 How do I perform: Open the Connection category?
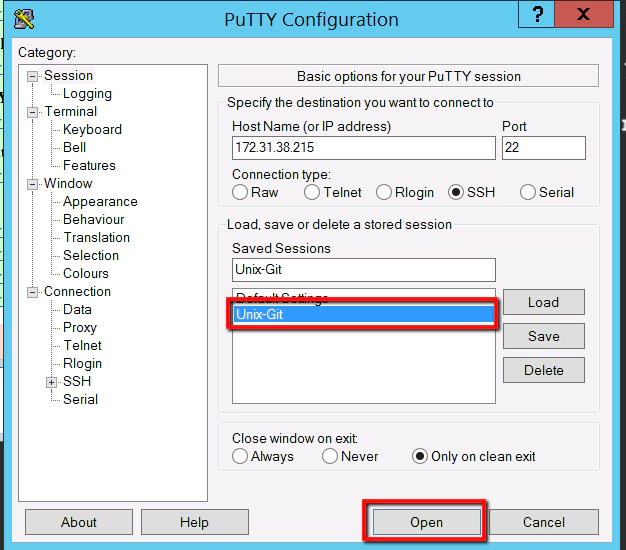click(x=77, y=291)
